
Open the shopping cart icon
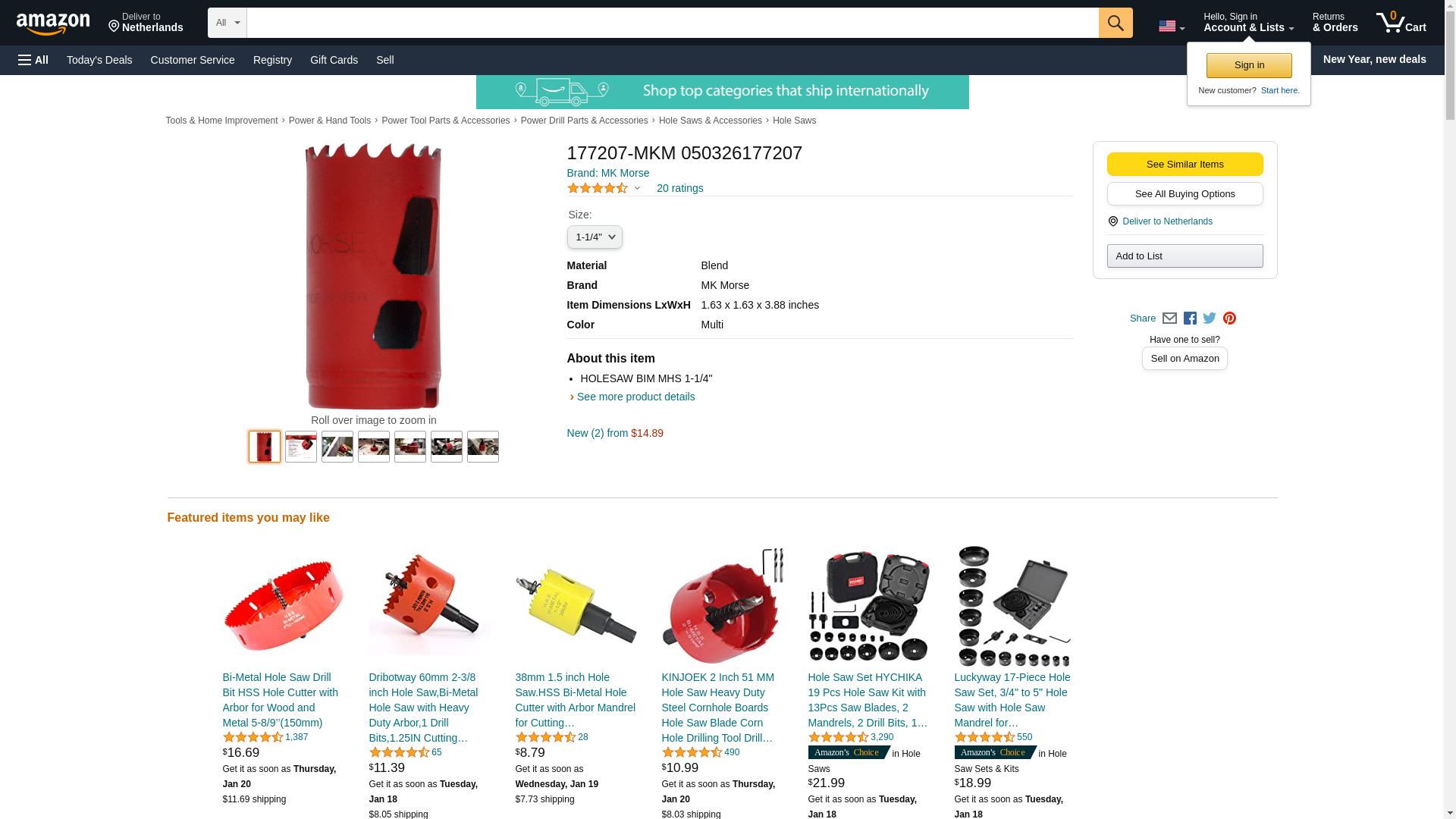1401,23
